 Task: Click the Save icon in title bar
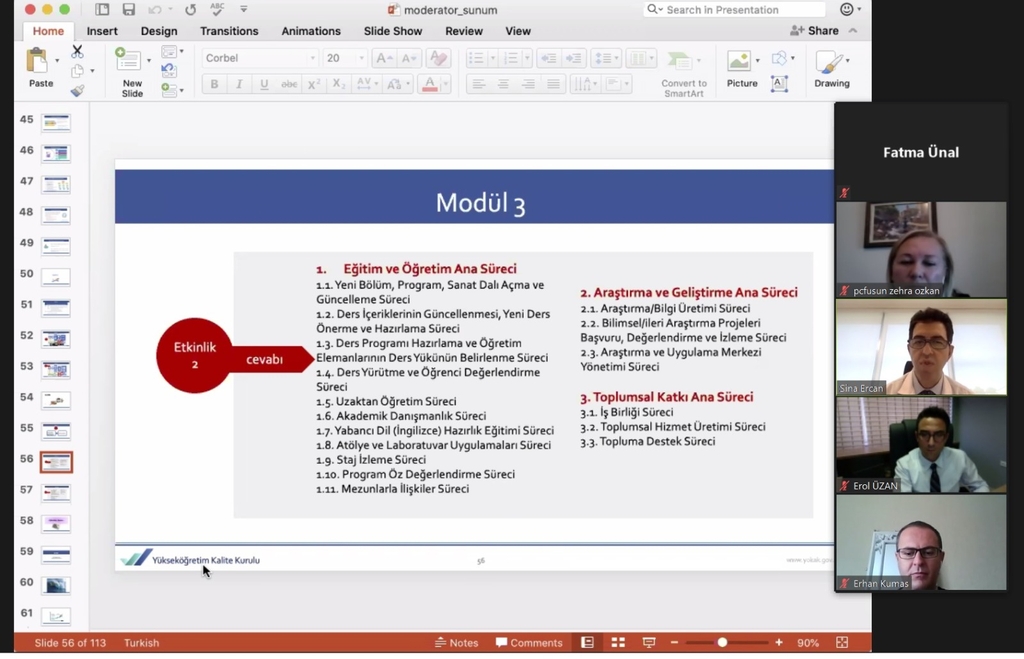tap(129, 10)
